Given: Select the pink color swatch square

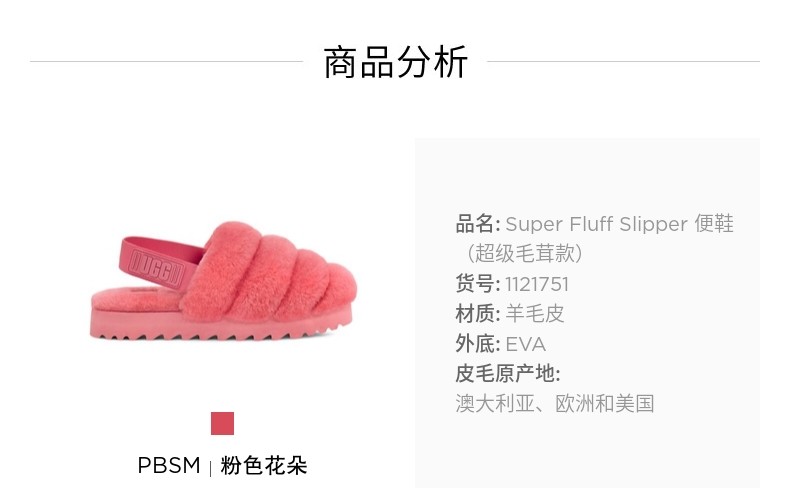Looking at the screenshot, I should [222, 423].
